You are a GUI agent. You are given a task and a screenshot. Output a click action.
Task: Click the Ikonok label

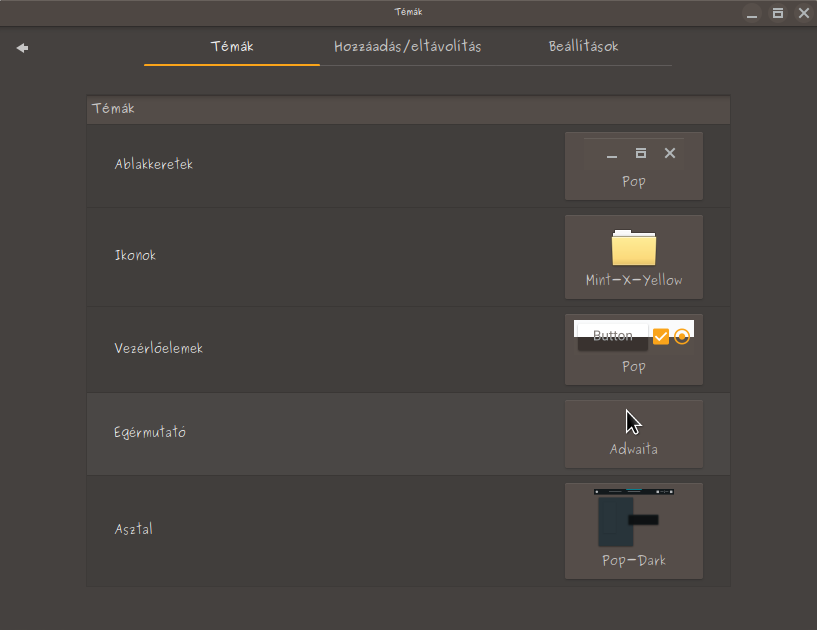[135, 255]
